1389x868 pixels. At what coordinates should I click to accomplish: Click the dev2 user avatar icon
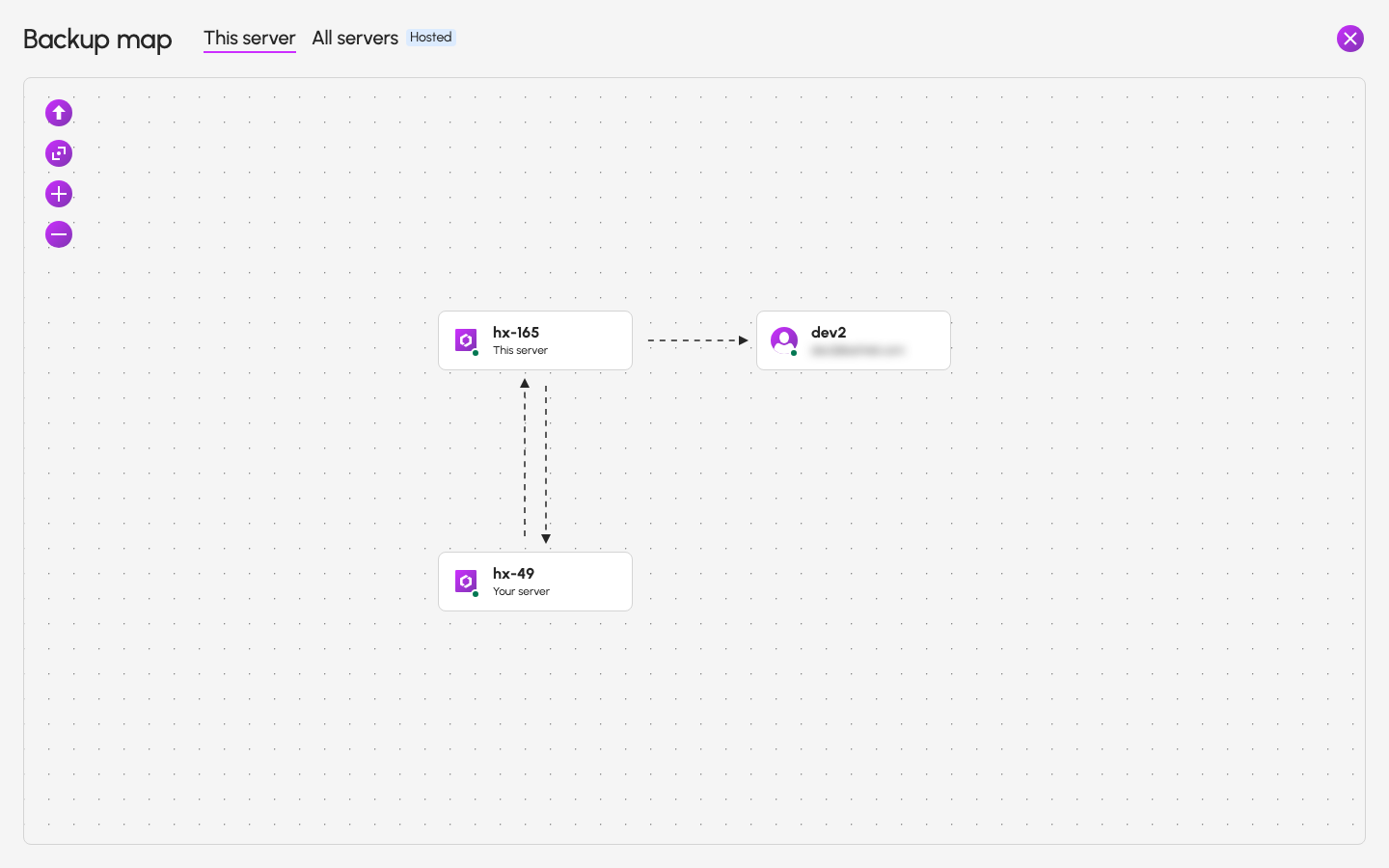coord(784,340)
